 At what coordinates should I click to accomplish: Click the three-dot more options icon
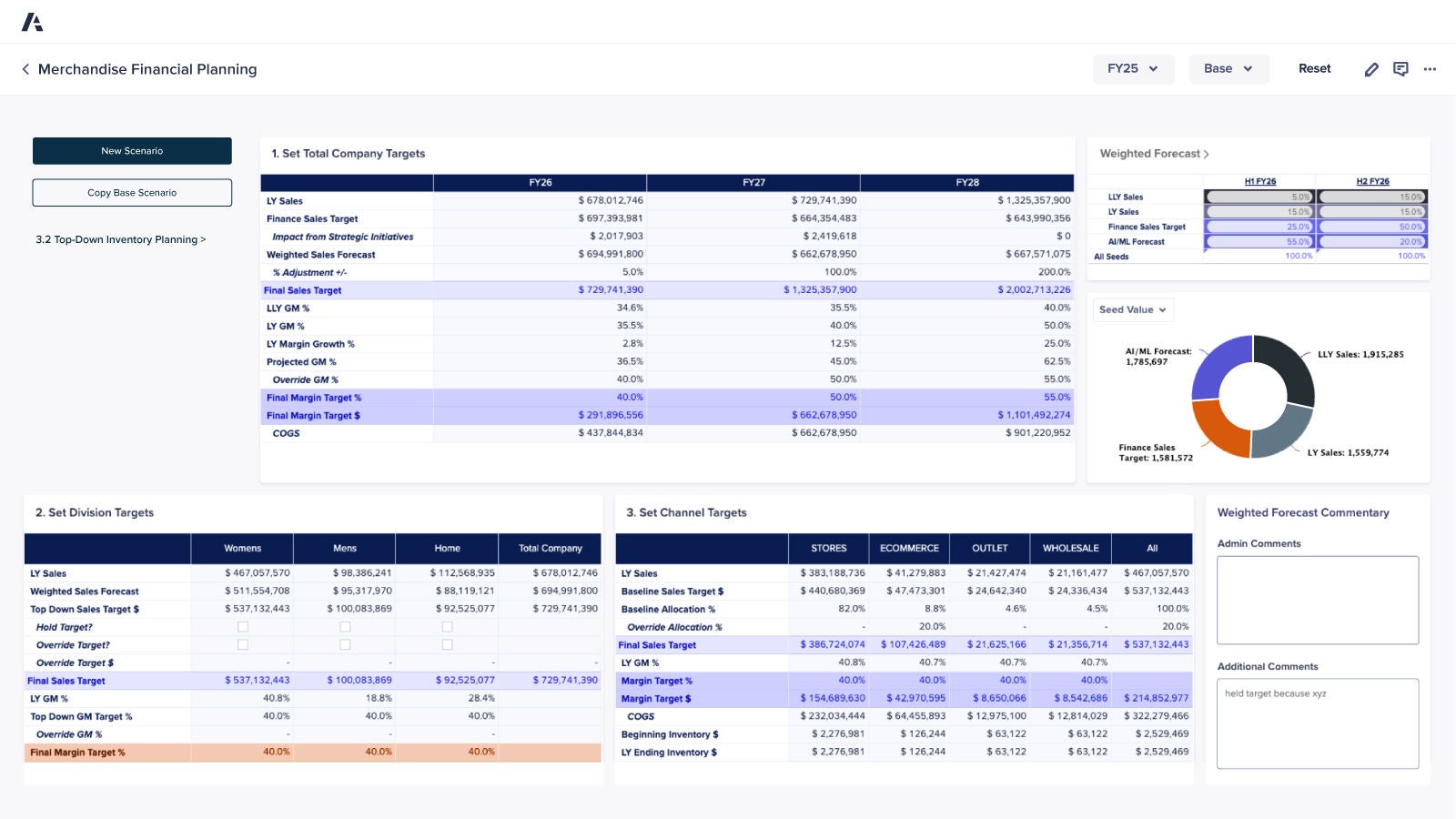[1430, 68]
